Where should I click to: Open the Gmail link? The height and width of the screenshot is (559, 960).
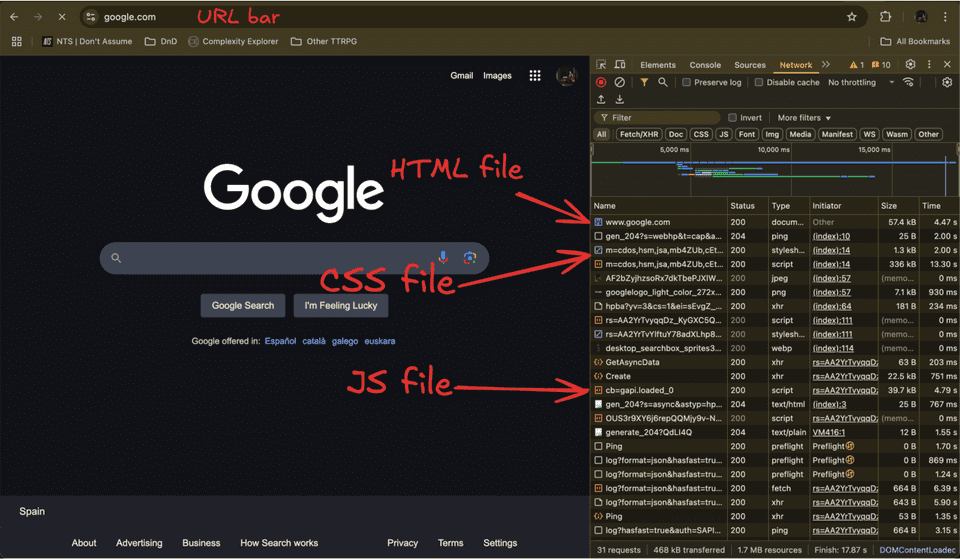tap(462, 75)
